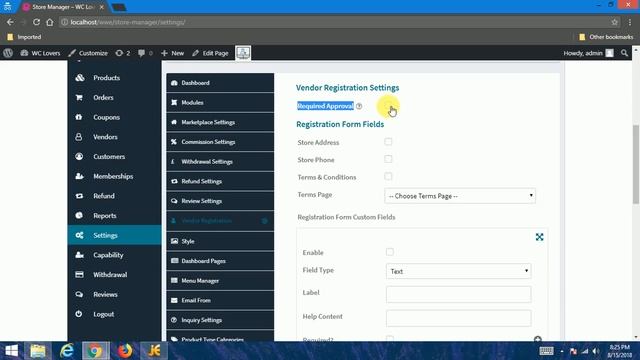Add another custom field with plus icon
Viewport: 640px width, 360px height.
click(538, 339)
